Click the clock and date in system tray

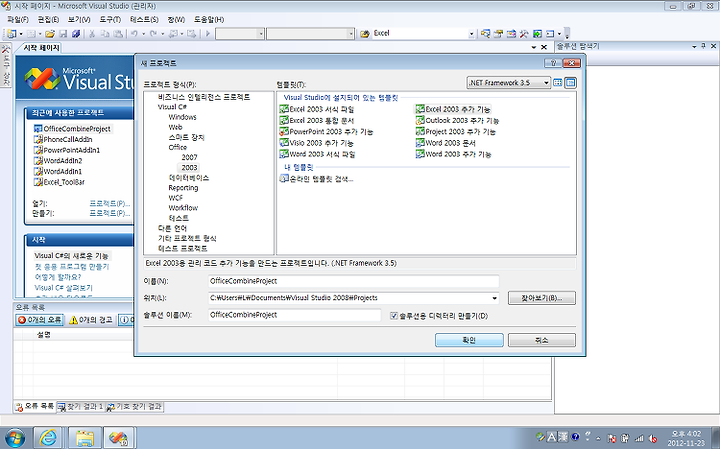(x=686, y=438)
